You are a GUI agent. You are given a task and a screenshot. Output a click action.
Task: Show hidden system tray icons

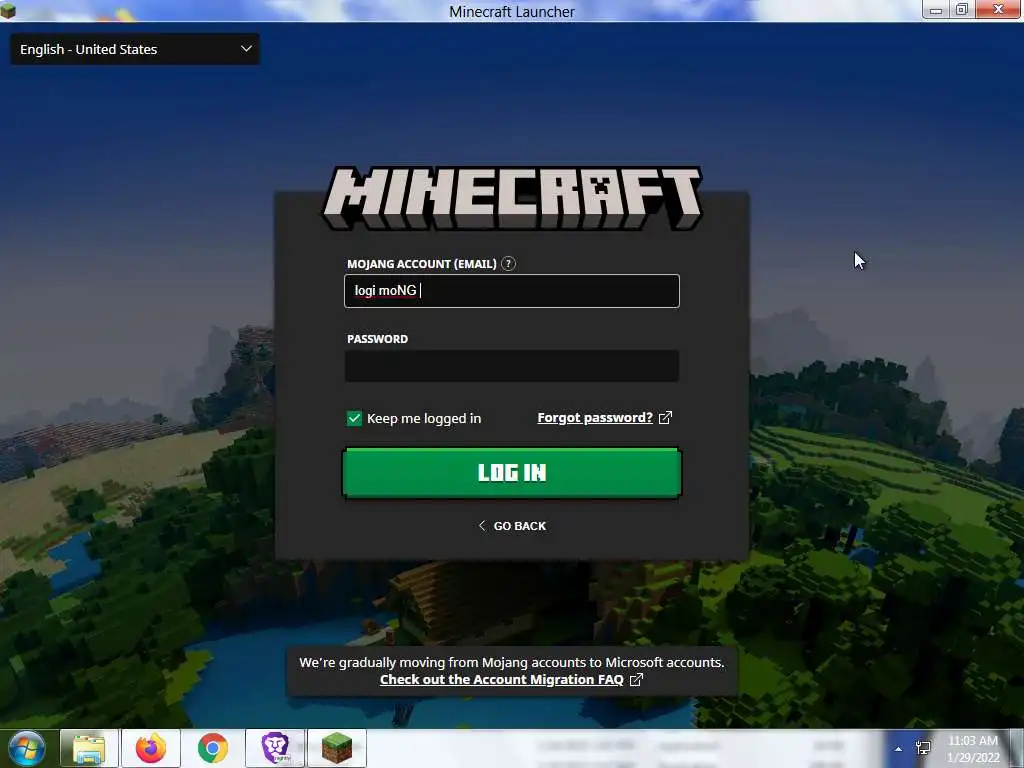tap(899, 749)
